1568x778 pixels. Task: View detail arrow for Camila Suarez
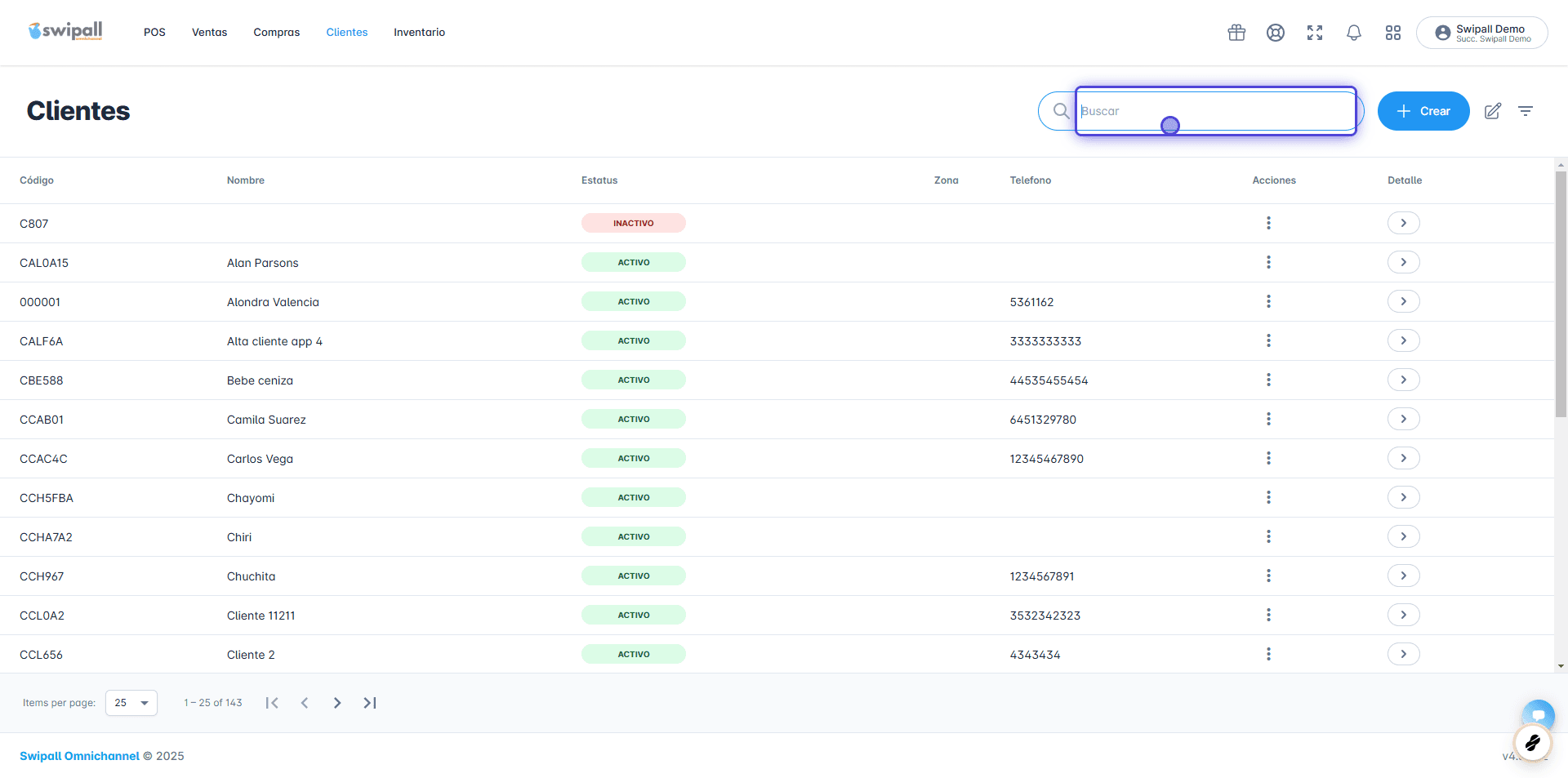[x=1404, y=419]
